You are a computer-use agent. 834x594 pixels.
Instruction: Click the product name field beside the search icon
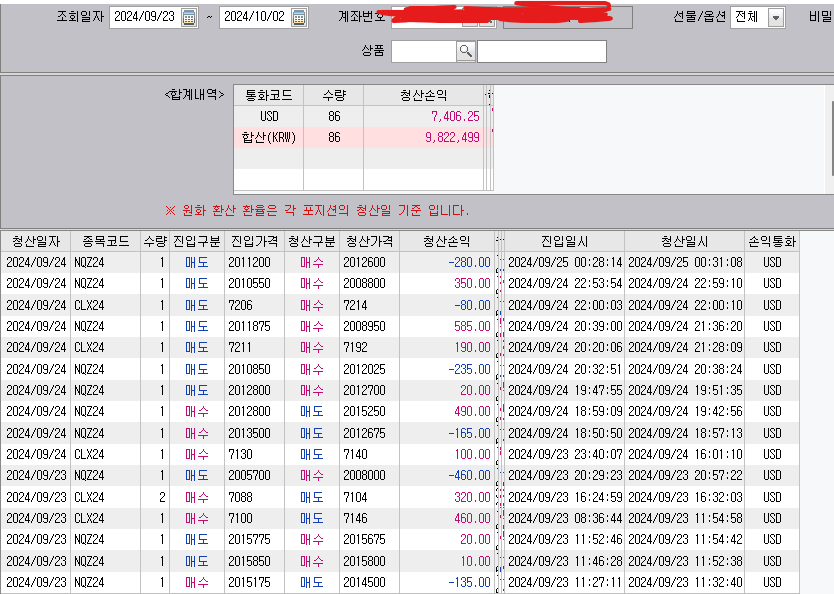tap(541, 52)
